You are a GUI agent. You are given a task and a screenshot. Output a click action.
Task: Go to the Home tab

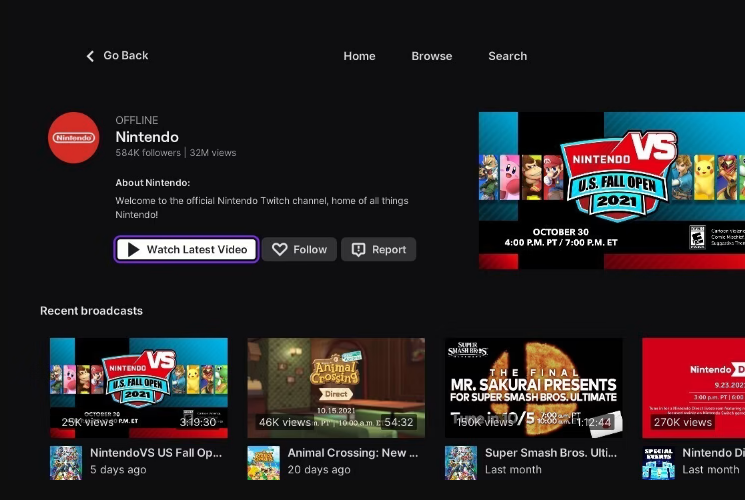coord(359,56)
